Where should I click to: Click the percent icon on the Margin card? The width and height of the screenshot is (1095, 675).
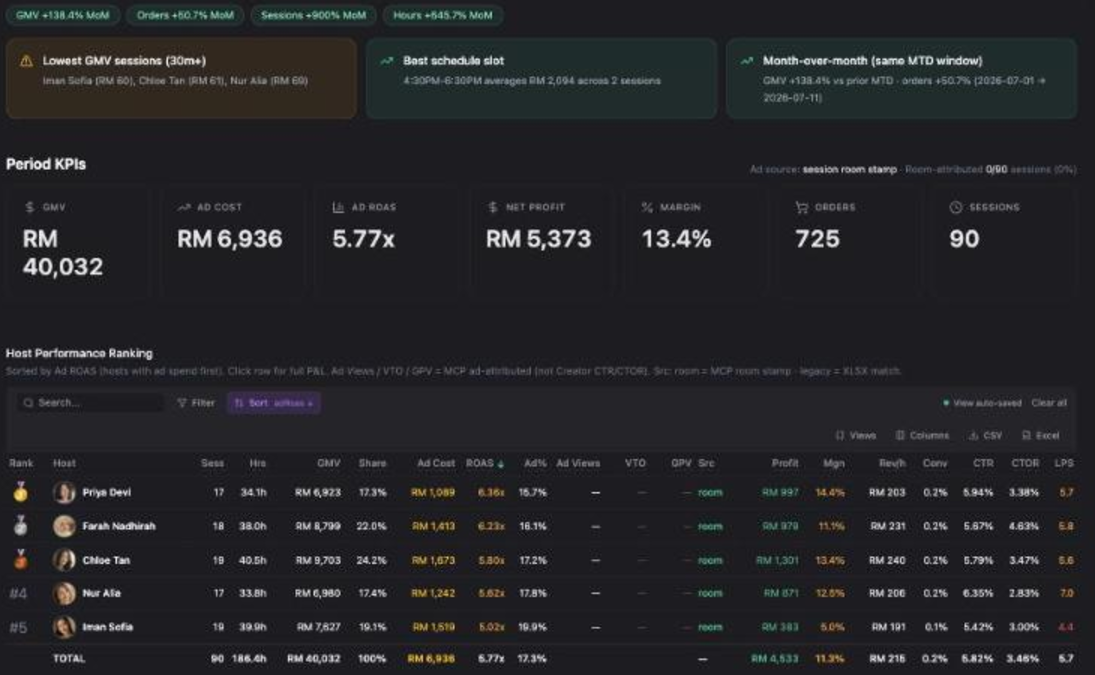(647, 207)
